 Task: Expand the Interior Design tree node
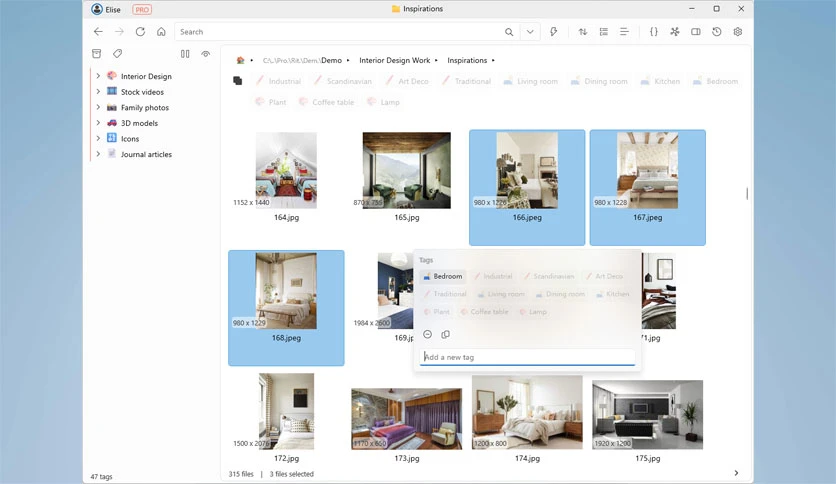tap(98, 76)
